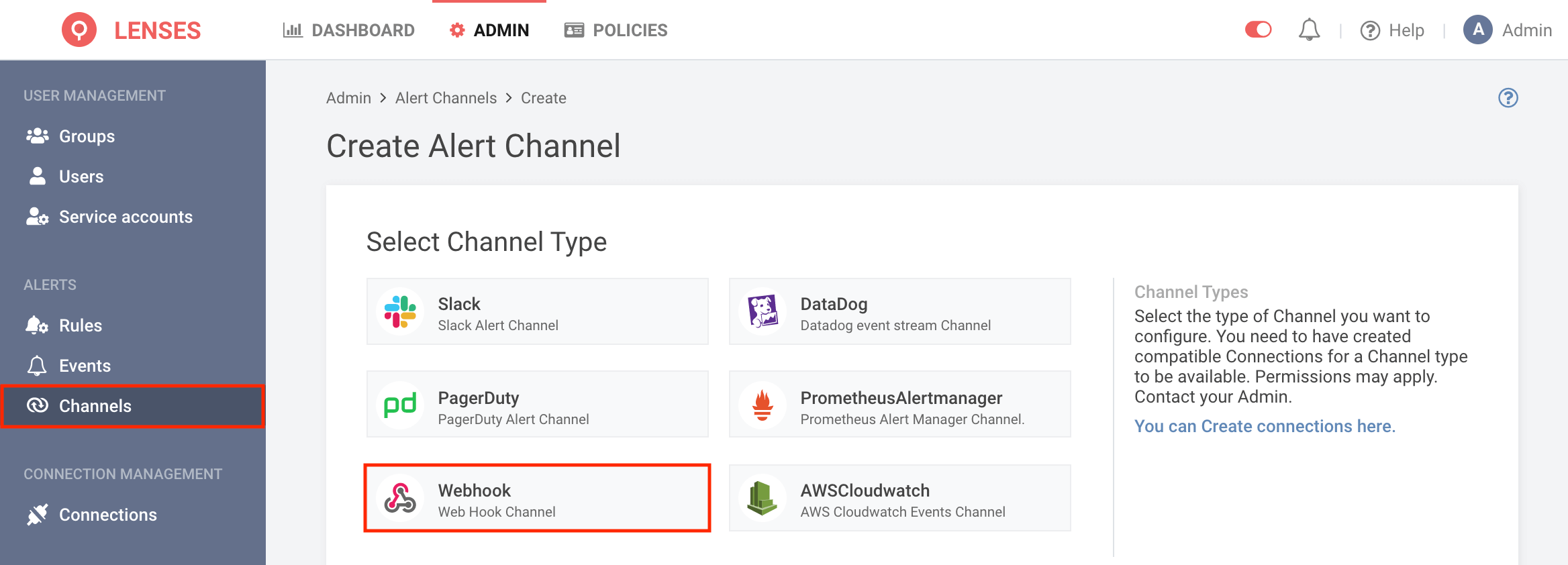Click the 'Channel Types' heading
This screenshot has width=1568, height=565.
[x=1191, y=292]
